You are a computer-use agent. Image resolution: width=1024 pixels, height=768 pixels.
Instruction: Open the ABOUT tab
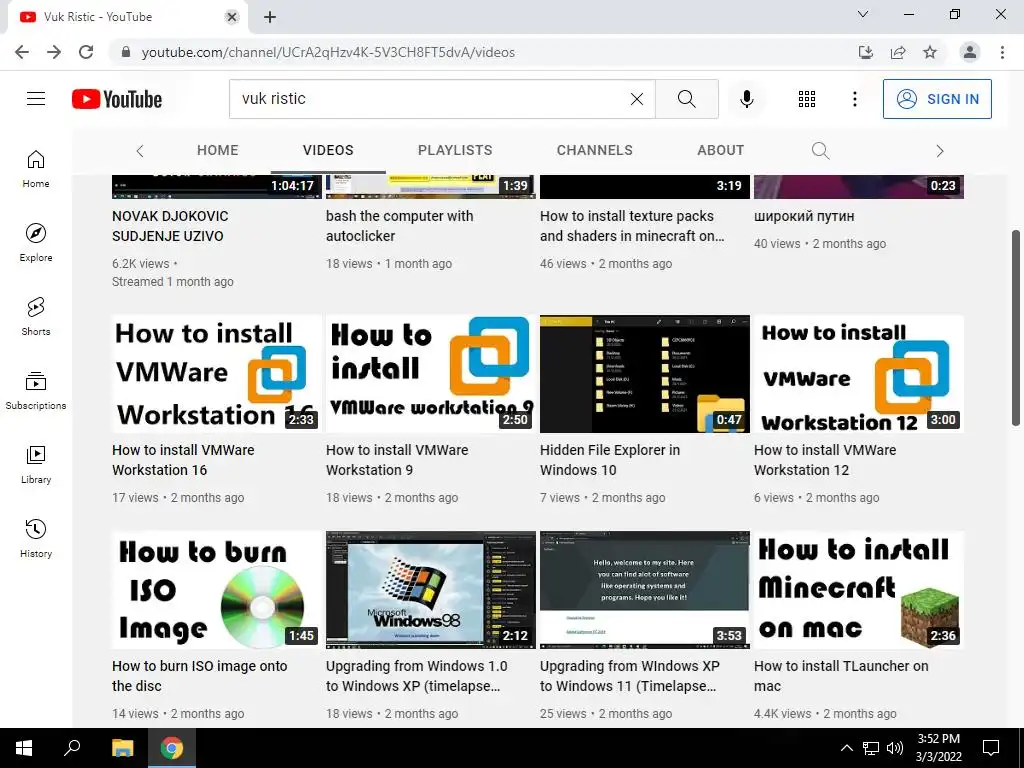(720, 150)
